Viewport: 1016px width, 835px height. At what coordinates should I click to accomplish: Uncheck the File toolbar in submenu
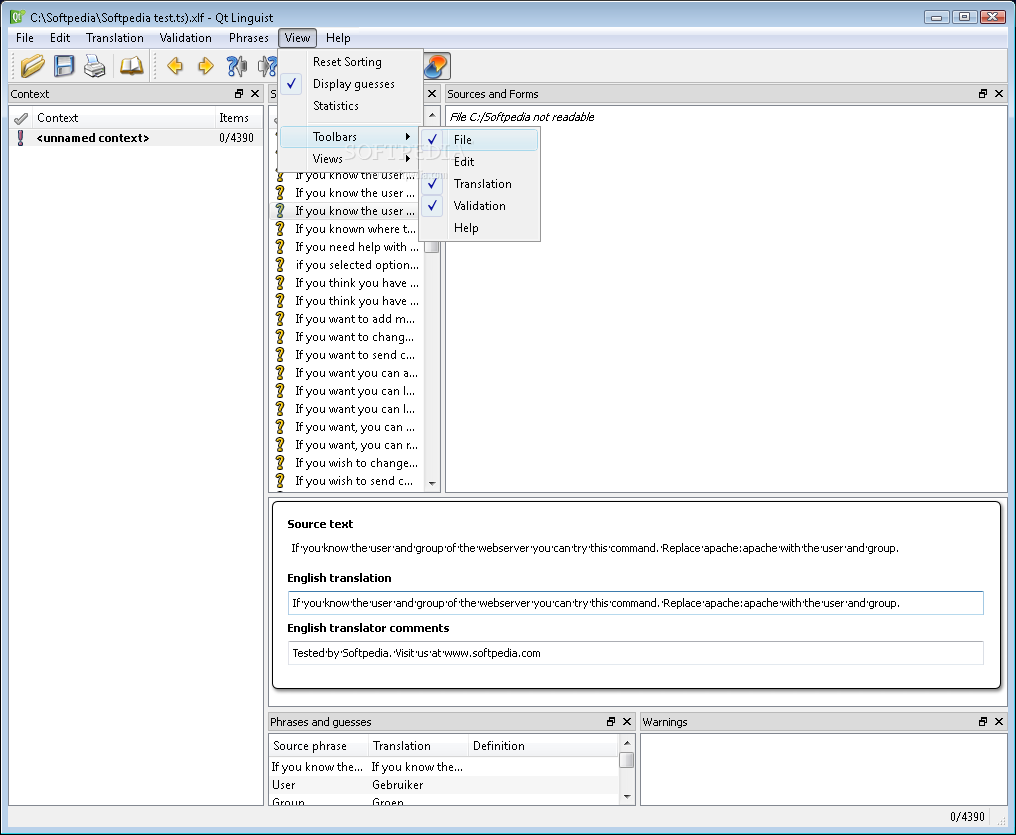click(479, 139)
